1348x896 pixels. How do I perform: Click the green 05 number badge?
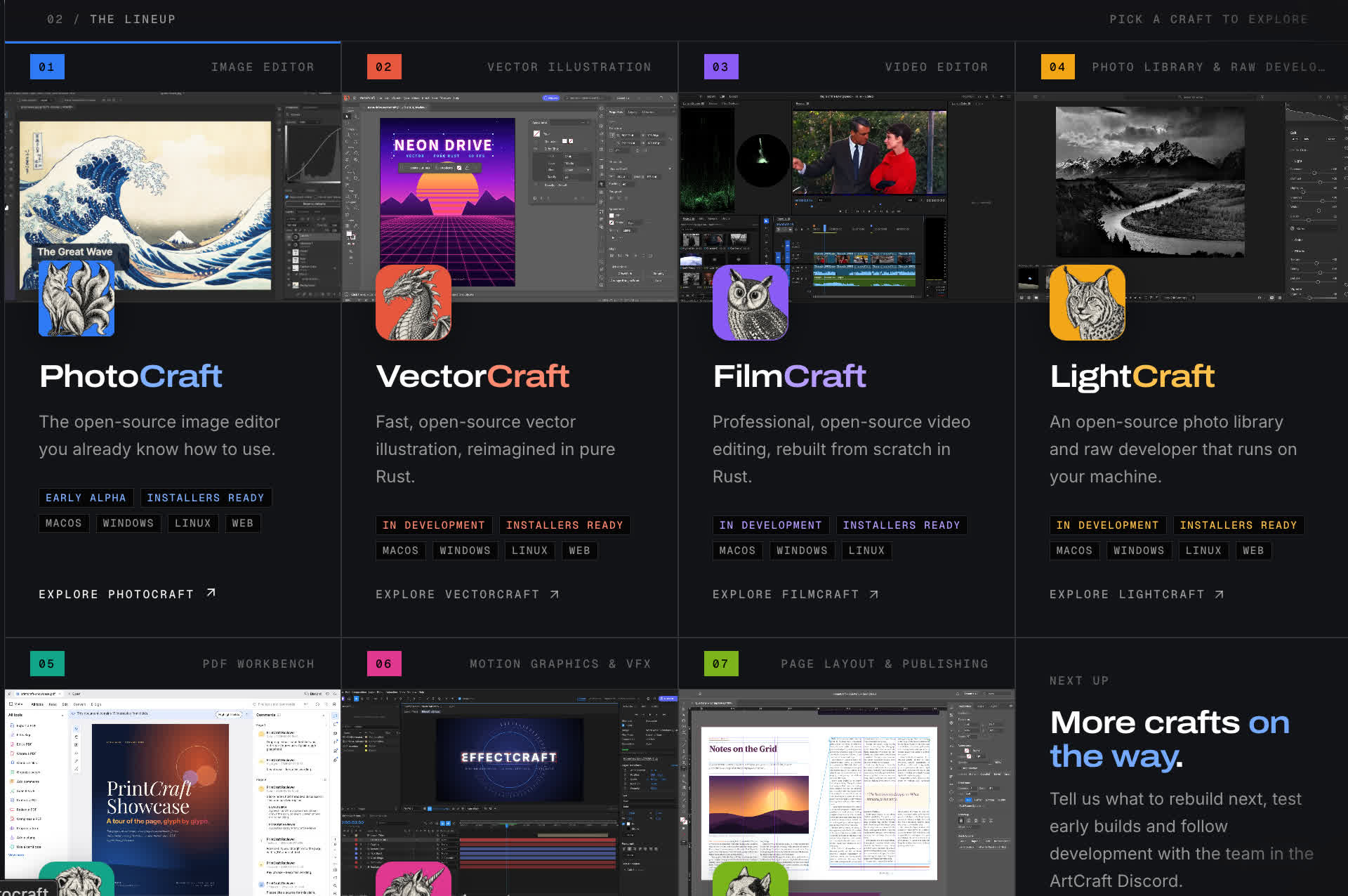coord(47,664)
